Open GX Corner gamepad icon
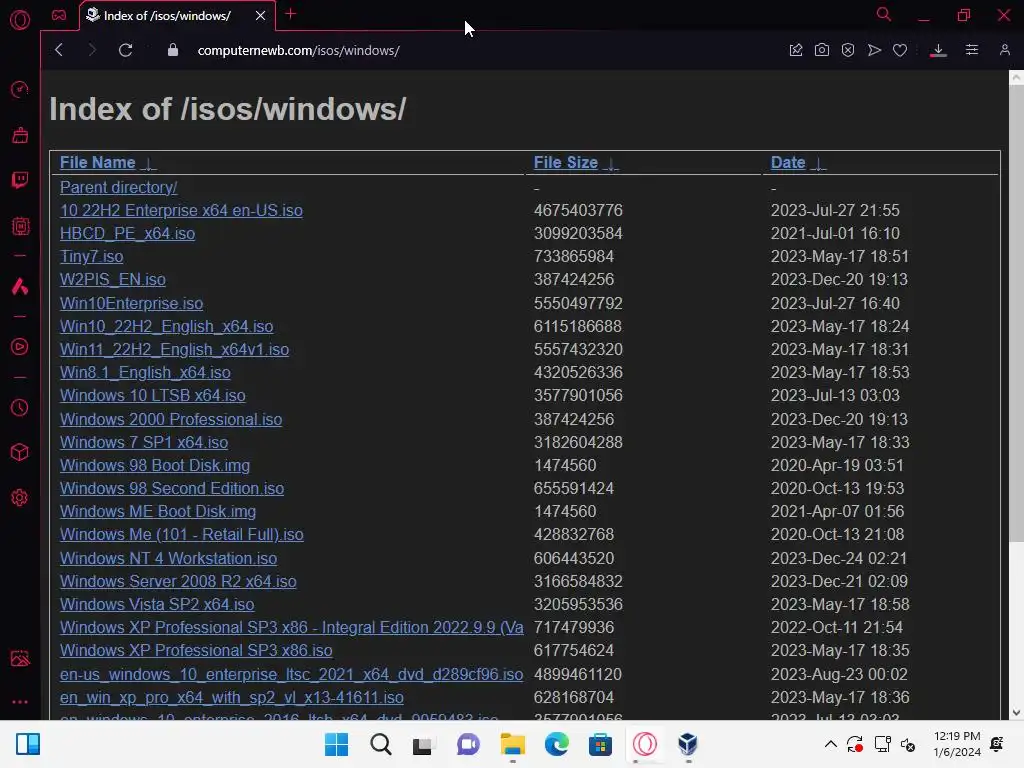 point(59,15)
